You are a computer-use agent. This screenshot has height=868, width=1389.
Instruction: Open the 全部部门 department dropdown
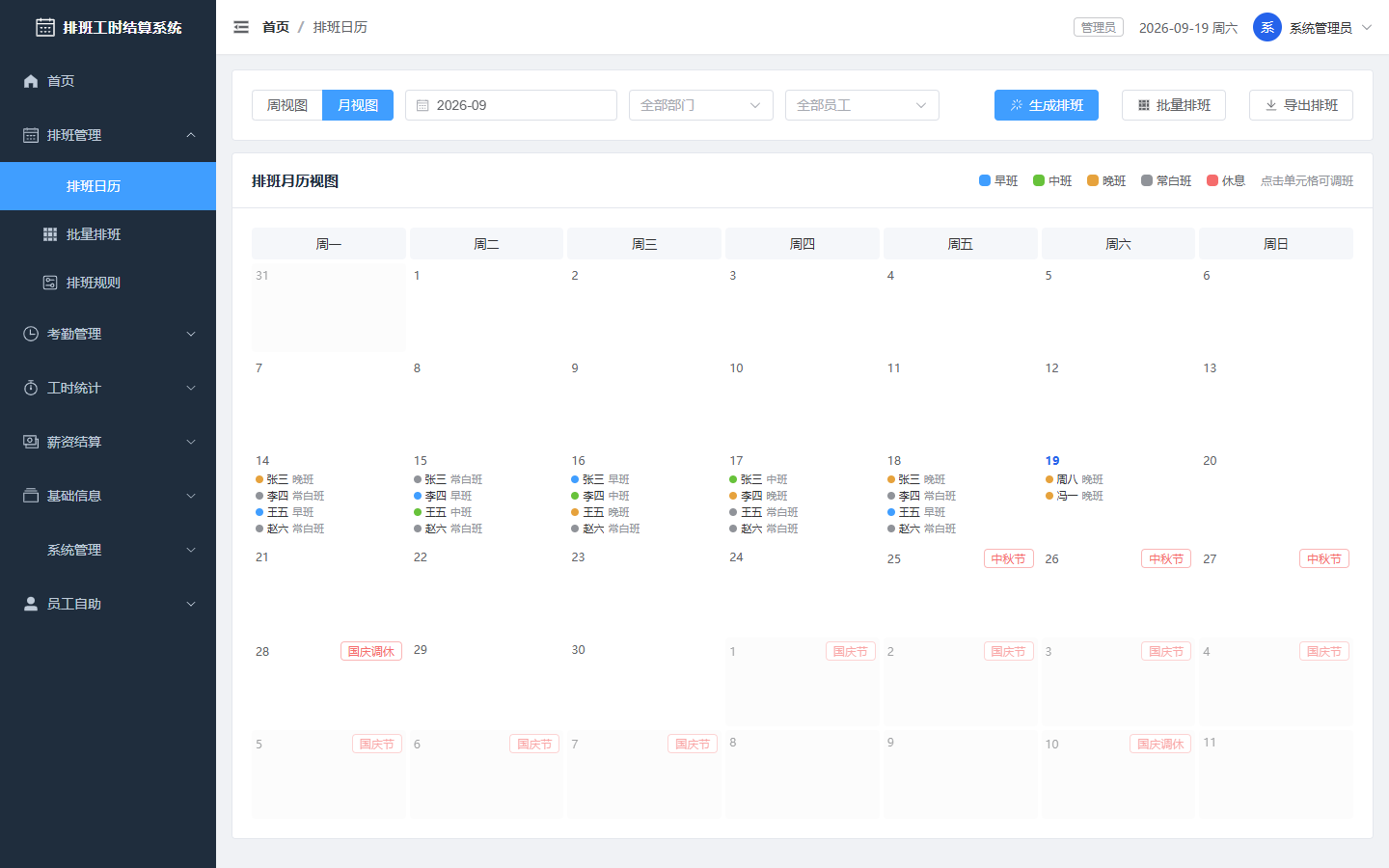(701, 105)
